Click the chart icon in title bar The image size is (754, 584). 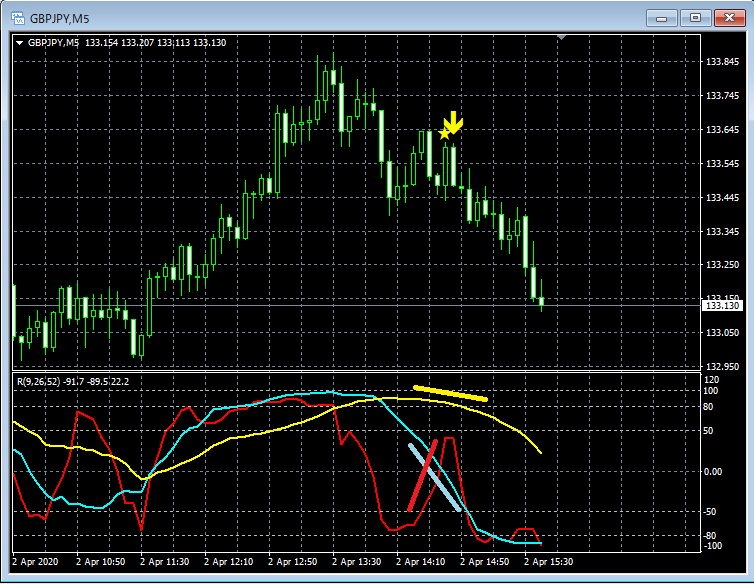[x=18, y=19]
